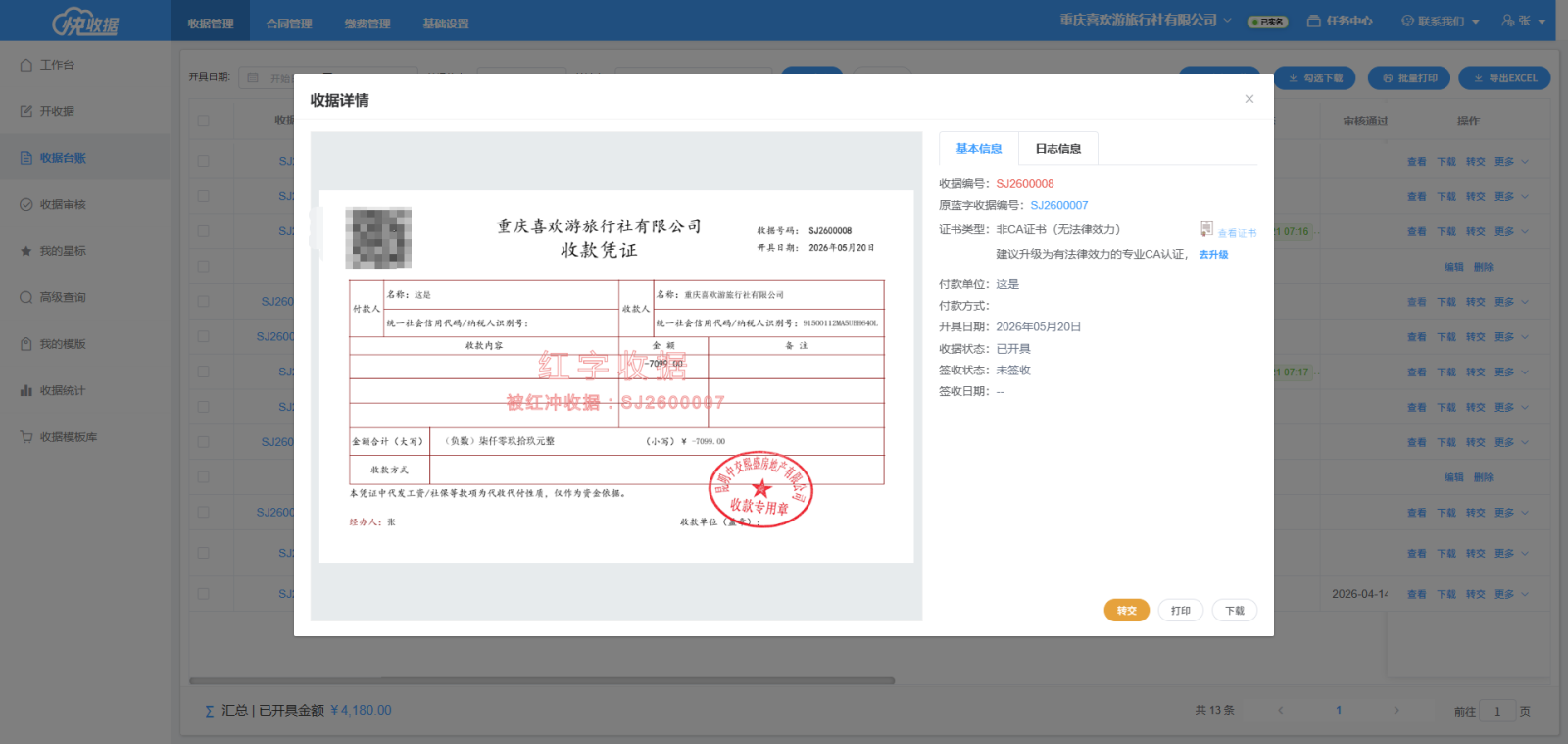Select page 1 in the pagination
Screen dimensions: 1568x744
[x=1339, y=710]
